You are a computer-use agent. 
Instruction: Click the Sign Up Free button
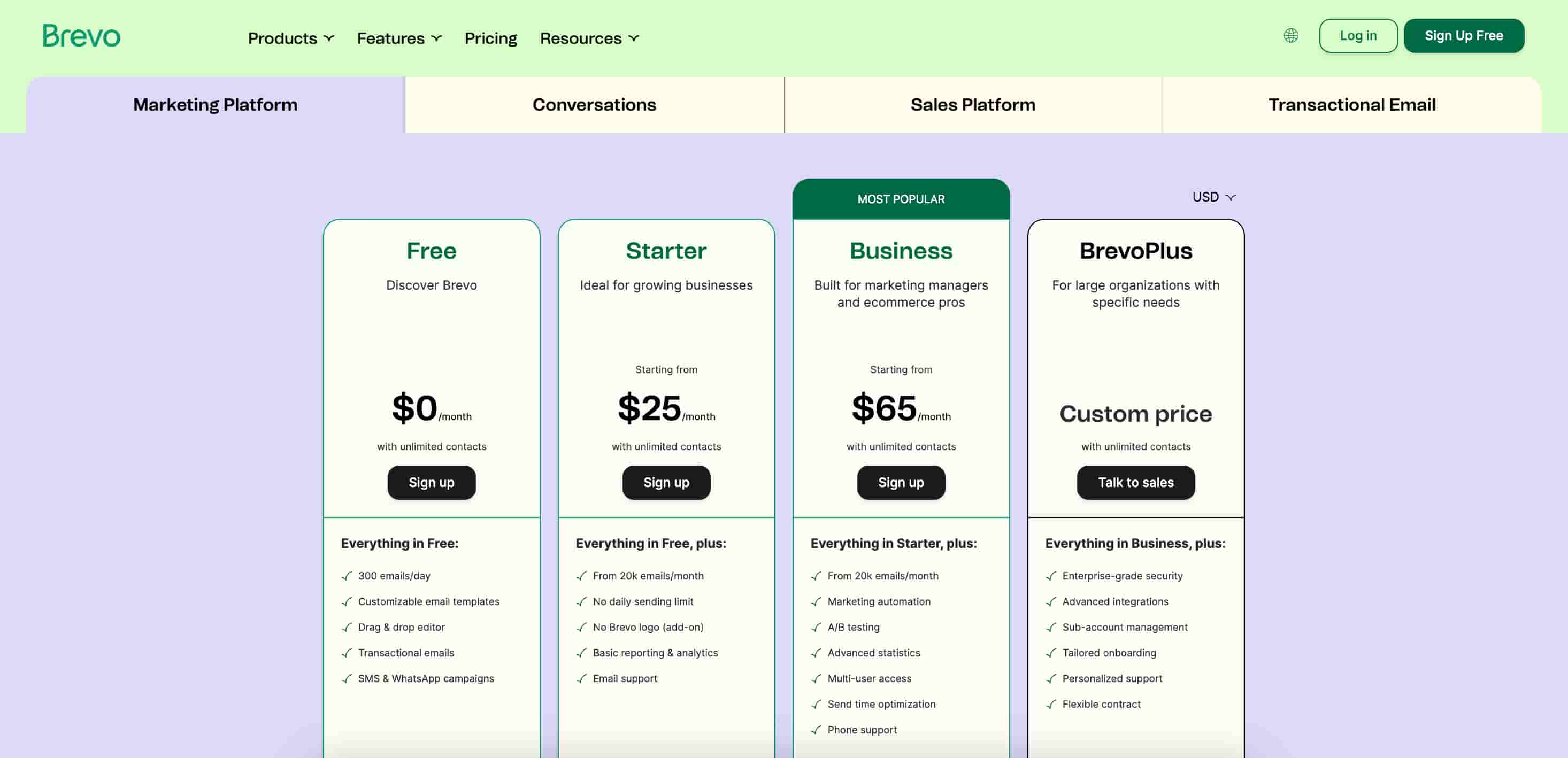(x=1464, y=35)
